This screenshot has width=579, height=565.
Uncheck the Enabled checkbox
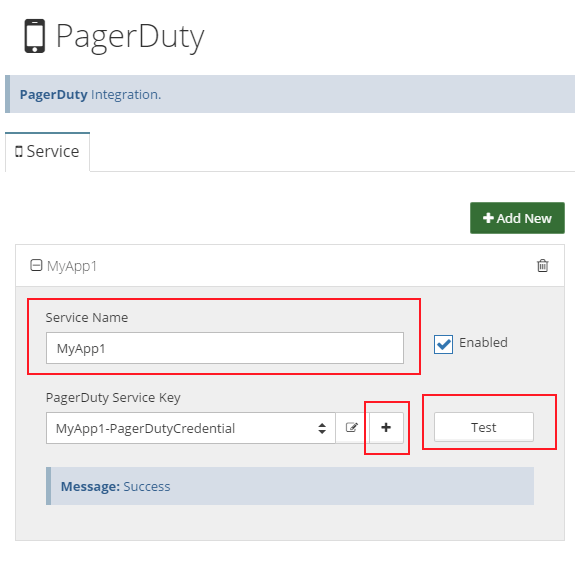coord(443,344)
